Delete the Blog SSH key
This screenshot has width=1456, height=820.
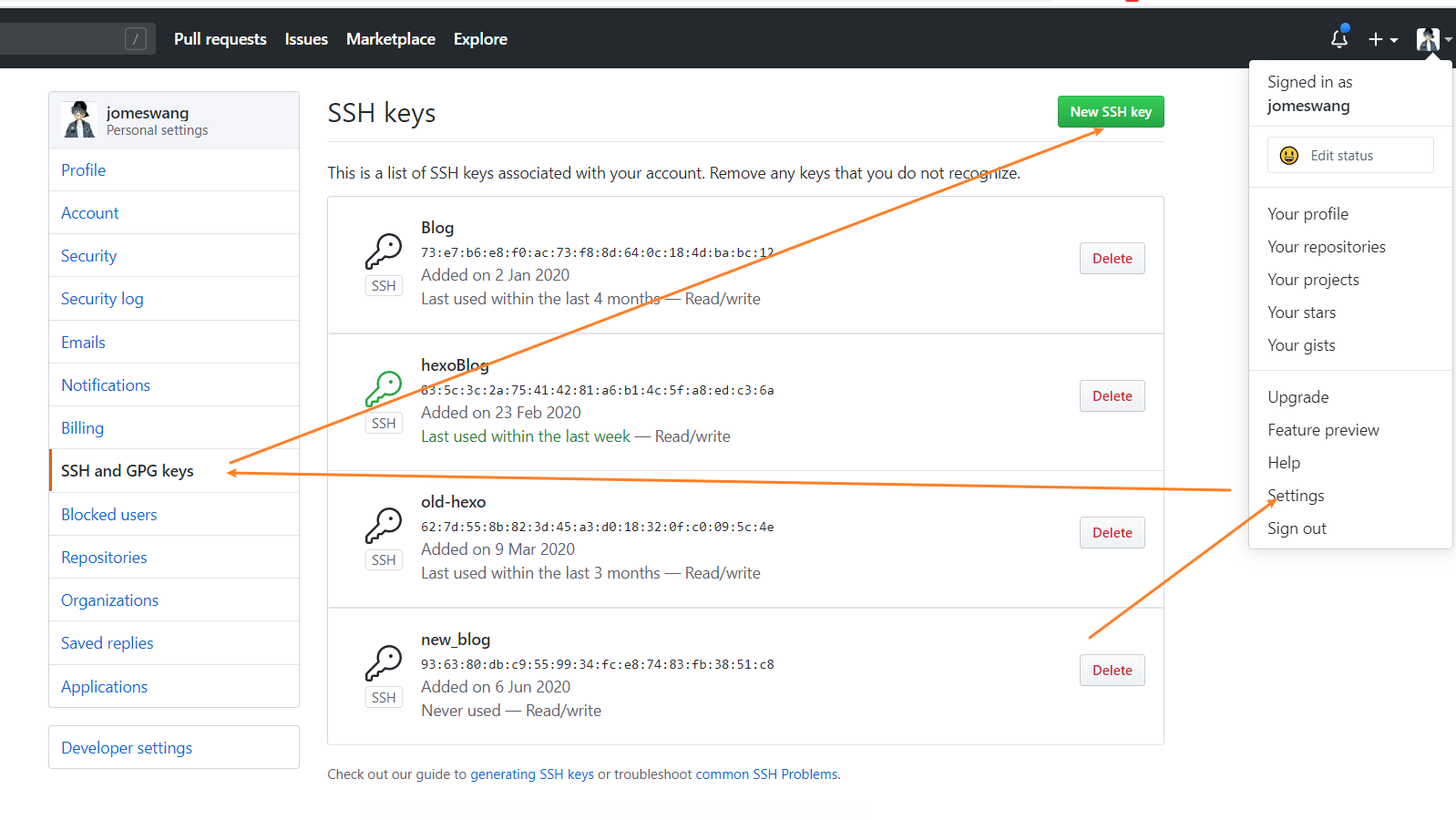[1113, 259]
